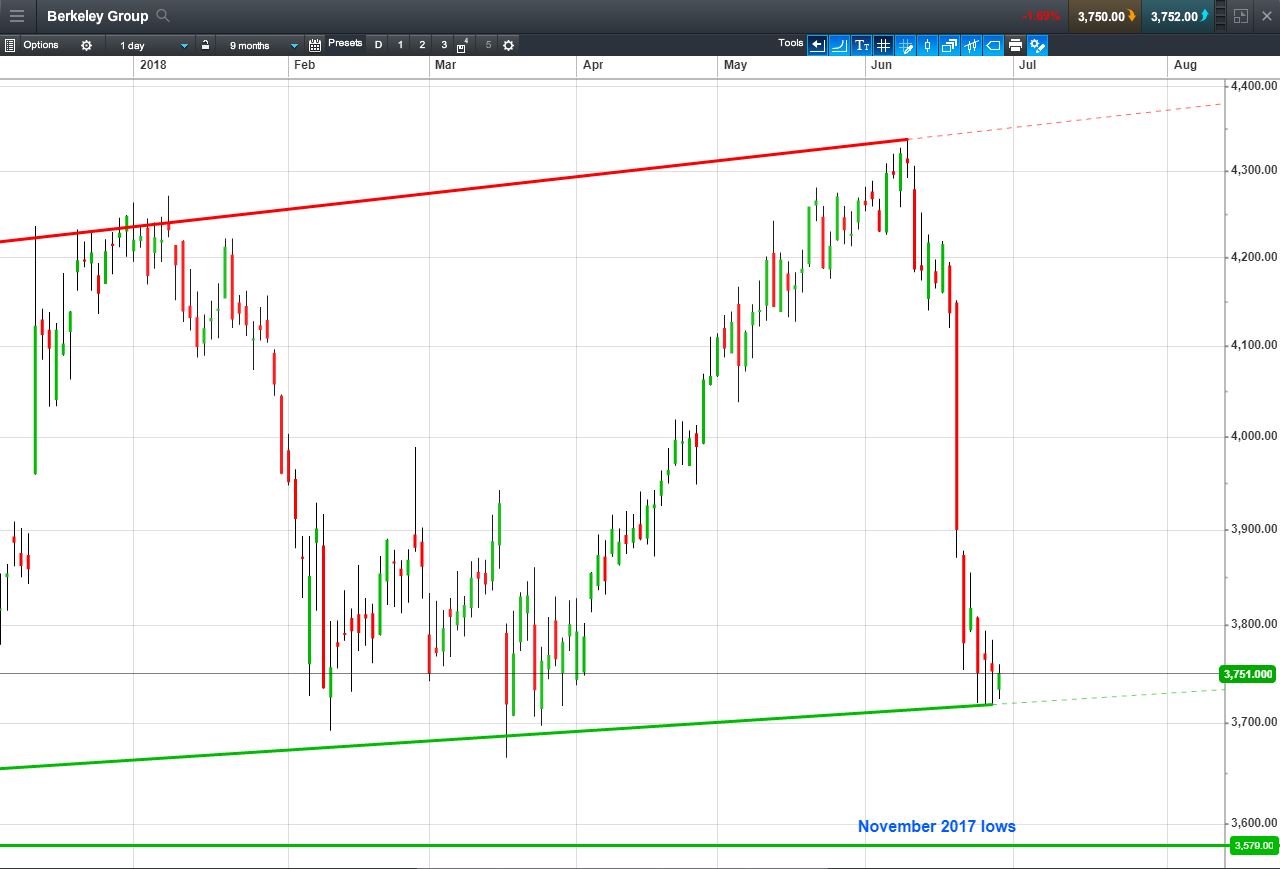Print the chart
This screenshot has height=869, width=1280.
pyautogui.click(x=1015, y=45)
